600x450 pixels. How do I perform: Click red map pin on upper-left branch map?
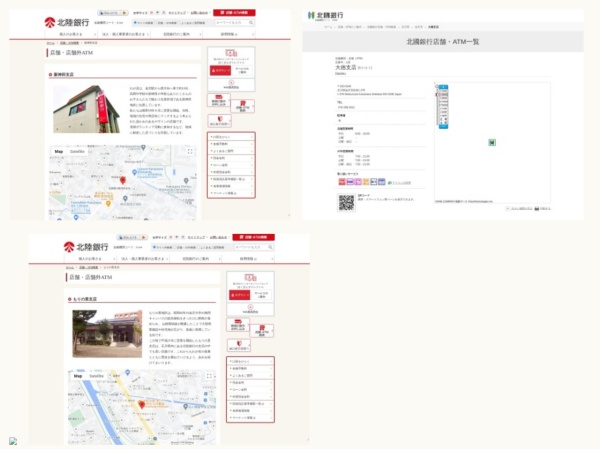[122, 180]
